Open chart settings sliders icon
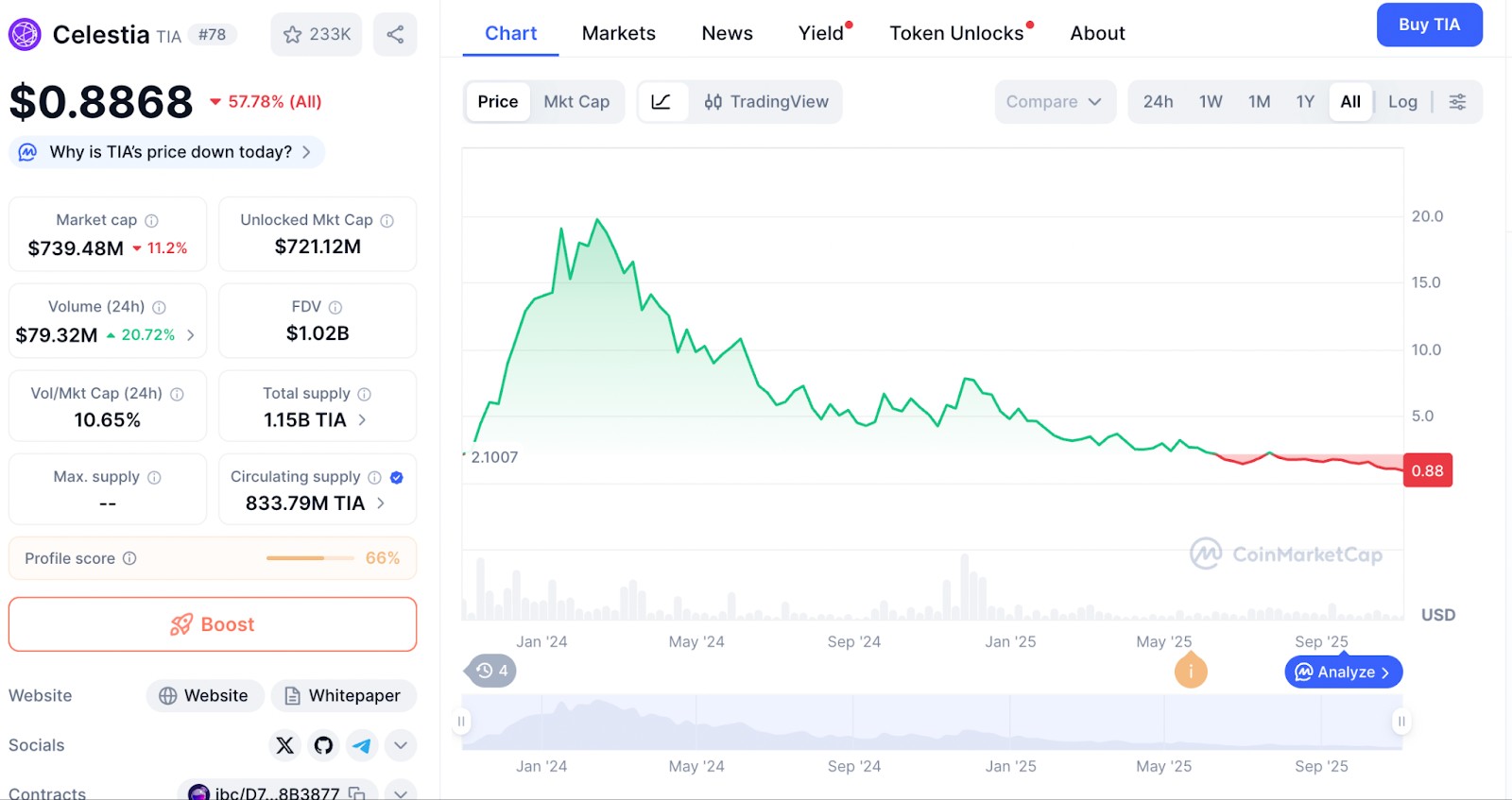Viewport: 1512px width, 800px height. (x=1457, y=102)
